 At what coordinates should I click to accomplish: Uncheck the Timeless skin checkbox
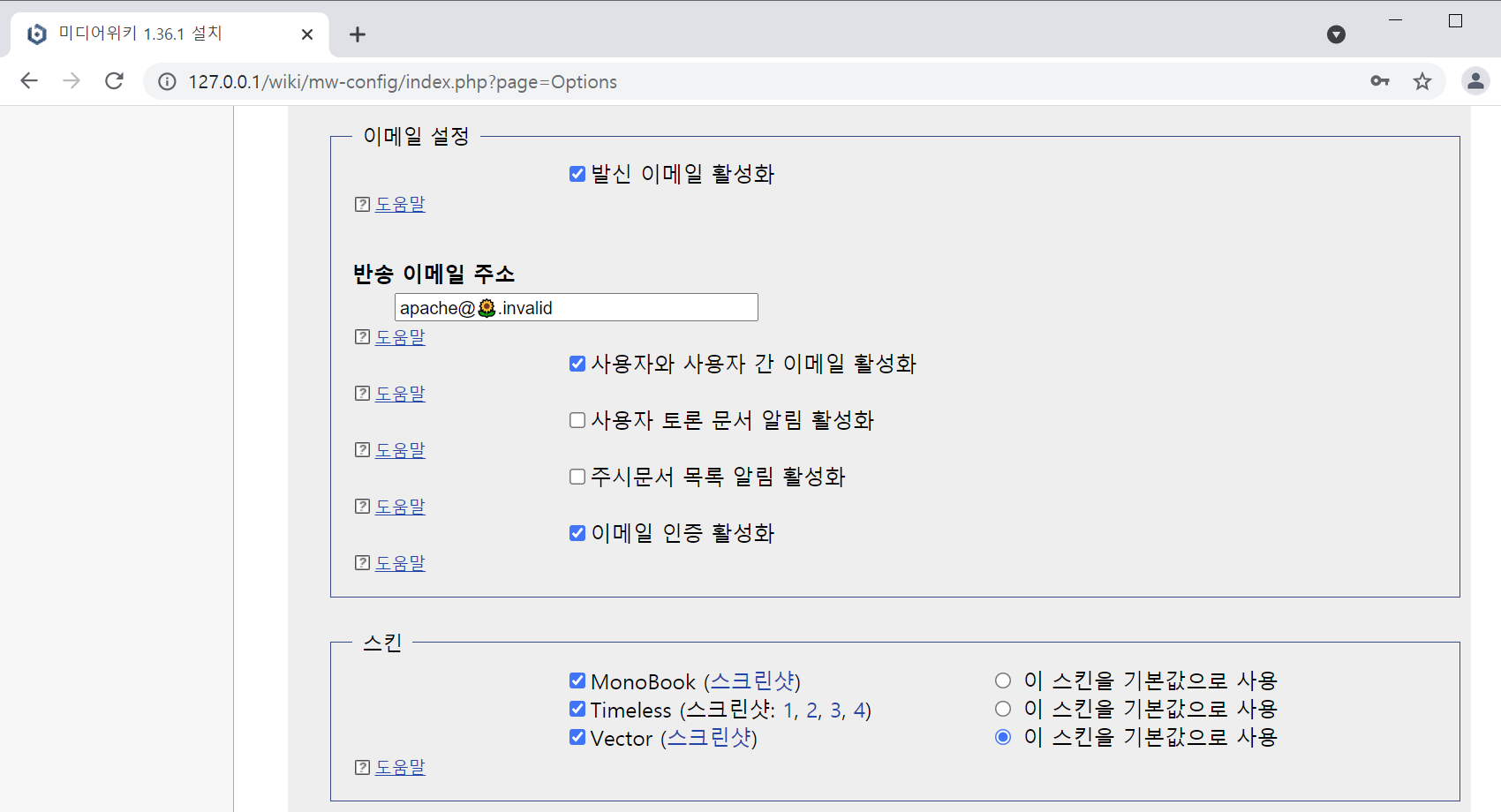click(x=577, y=709)
